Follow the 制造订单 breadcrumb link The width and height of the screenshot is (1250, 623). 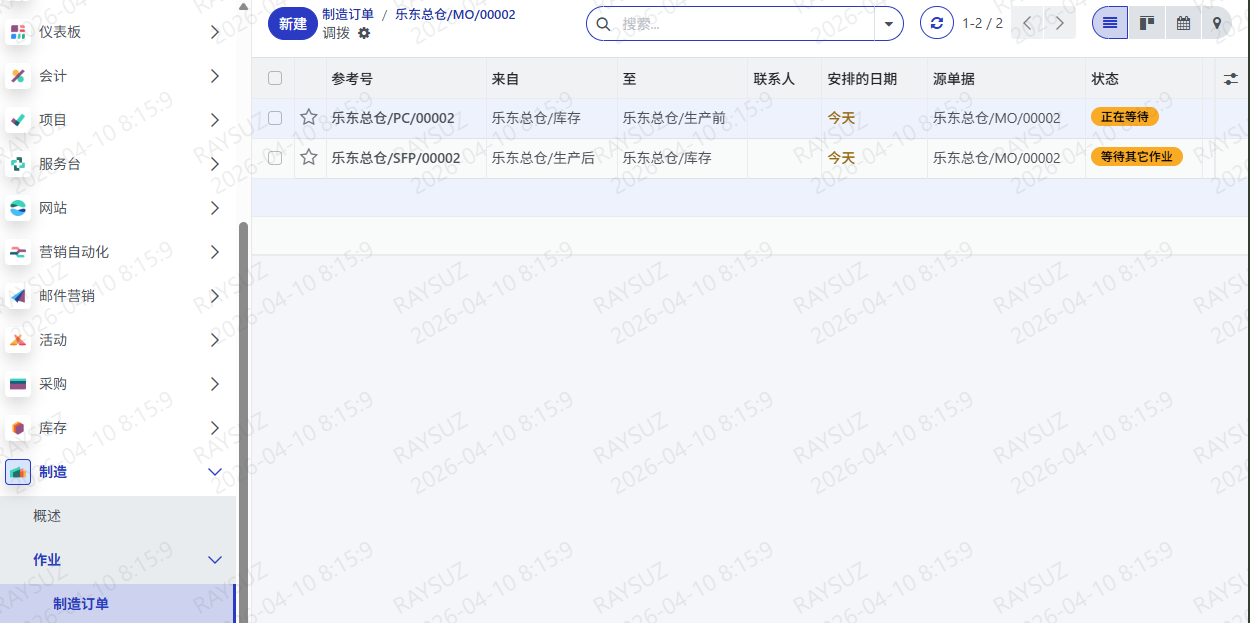(x=348, y=14)
